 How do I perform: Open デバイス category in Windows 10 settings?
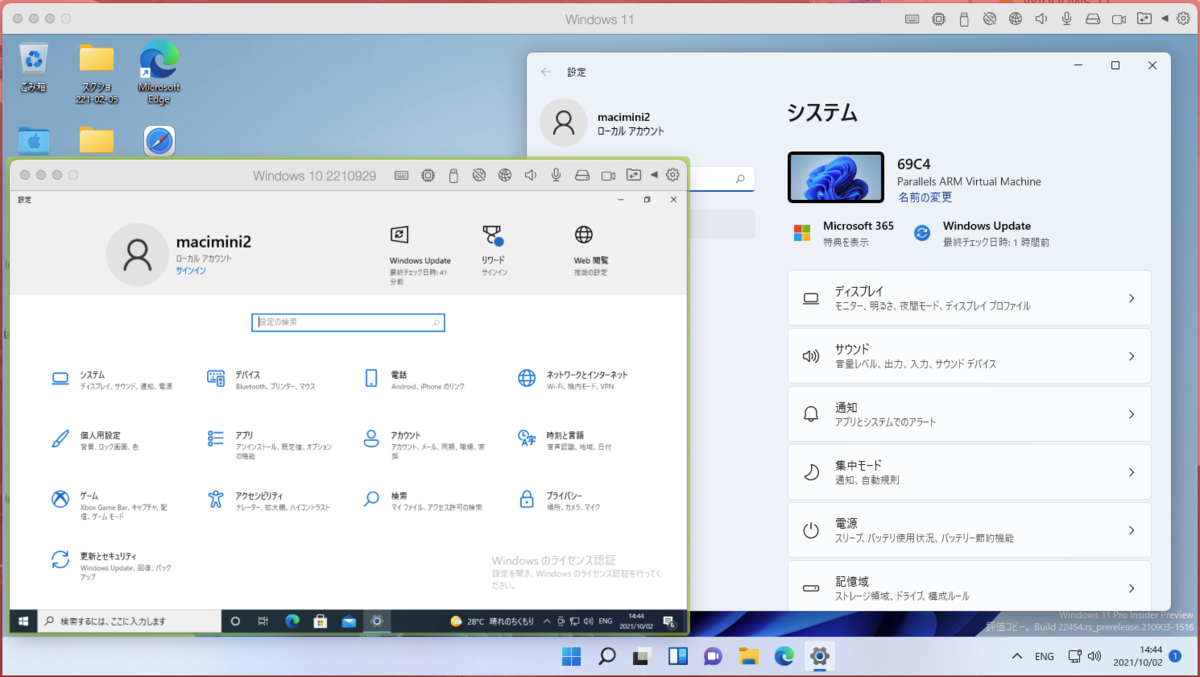[262, 379]
